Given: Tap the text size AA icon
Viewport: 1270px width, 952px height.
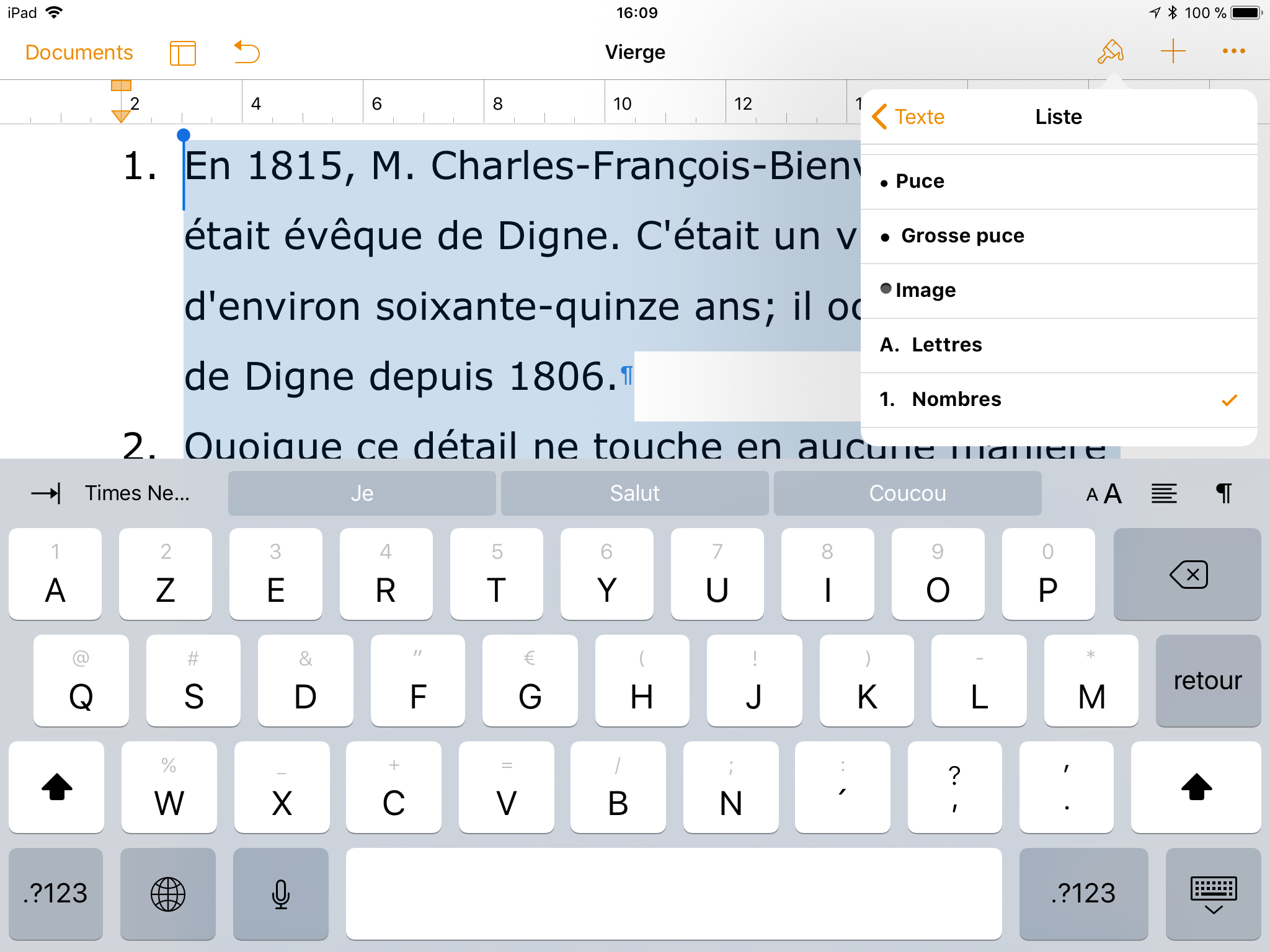Looking at the screenshot, I should click(x=1104, y=494).
